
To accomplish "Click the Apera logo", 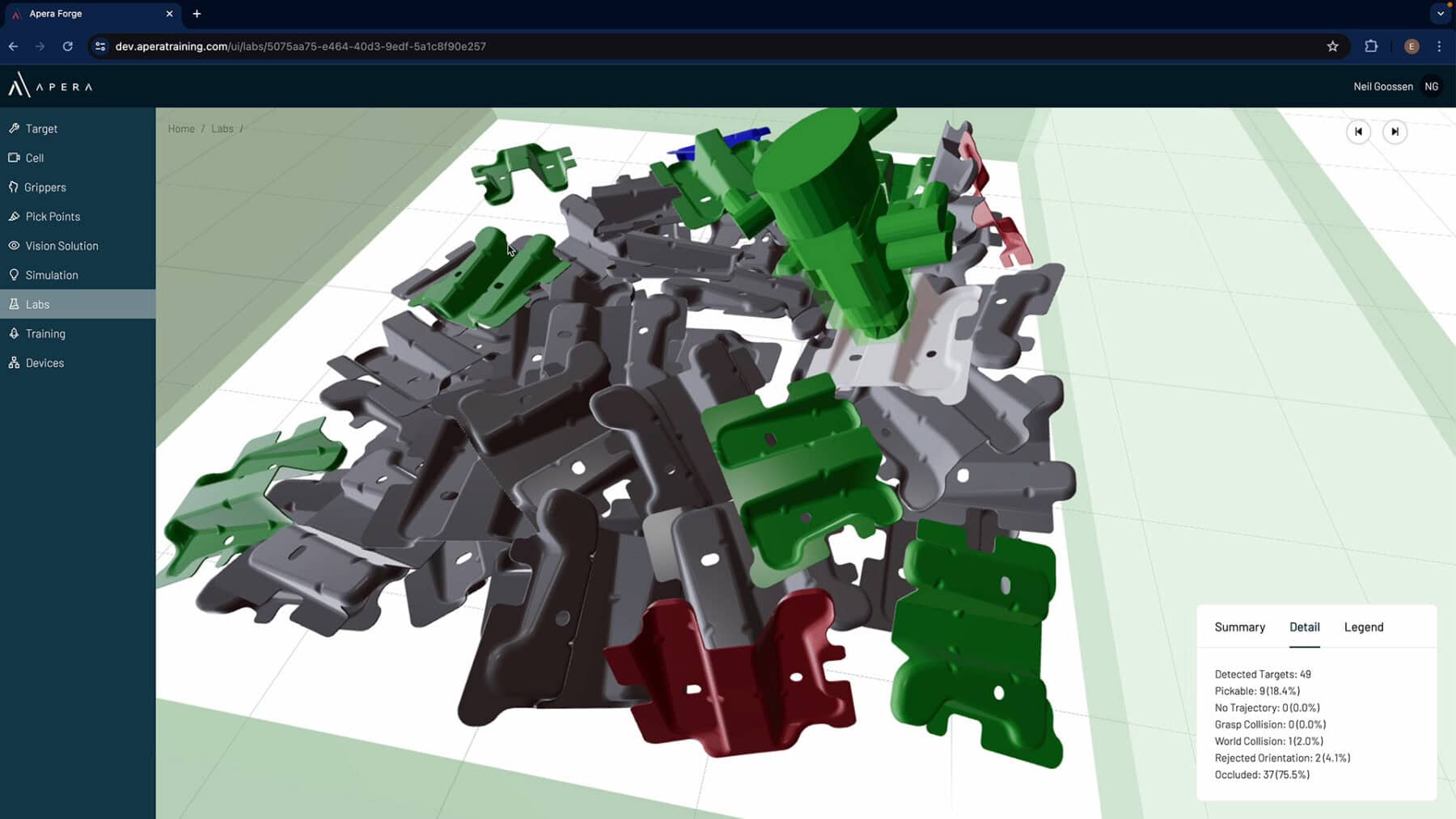I will [x=50, y=86].
